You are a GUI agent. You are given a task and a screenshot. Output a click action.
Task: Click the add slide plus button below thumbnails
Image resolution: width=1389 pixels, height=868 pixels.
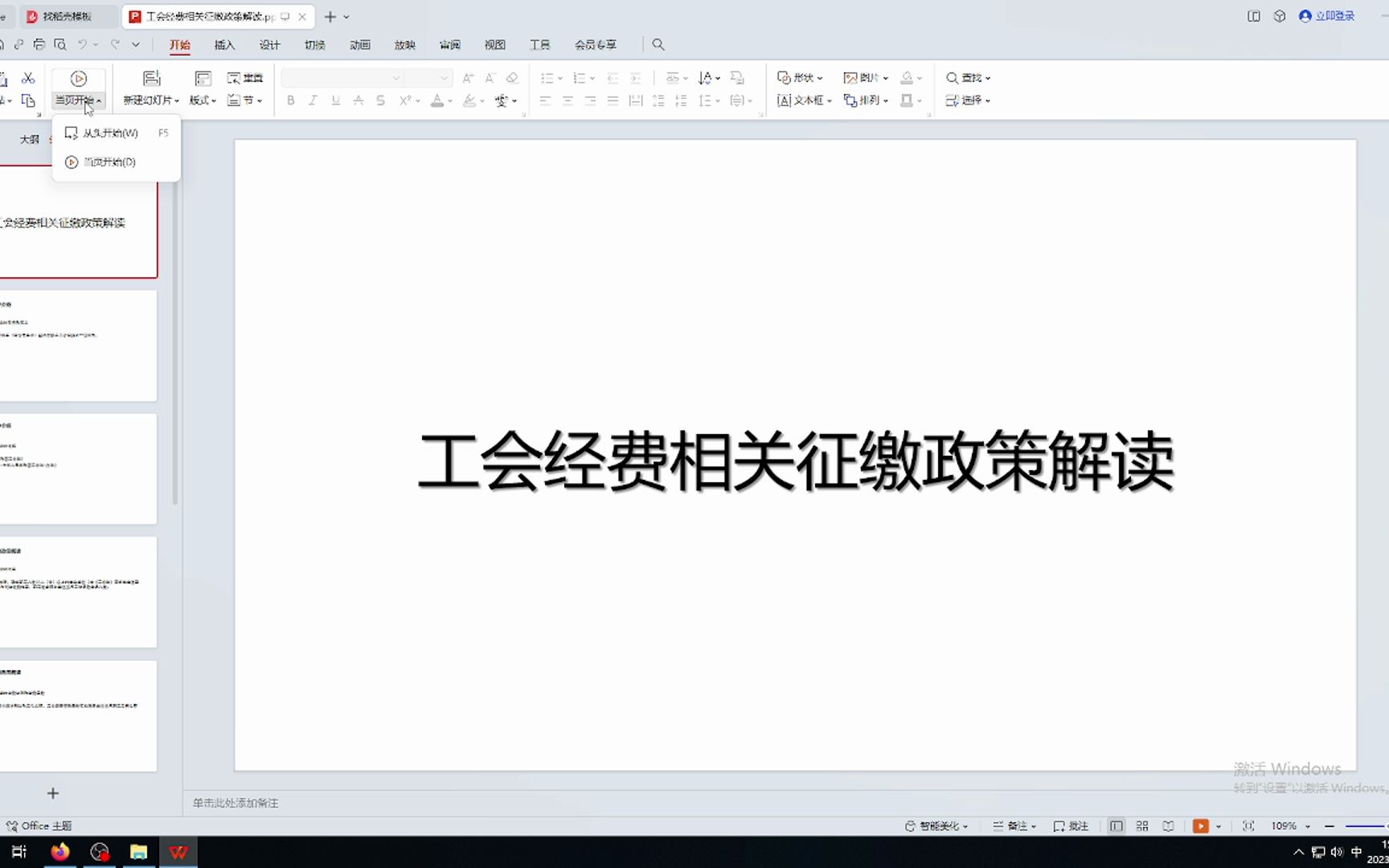(53, 793)
